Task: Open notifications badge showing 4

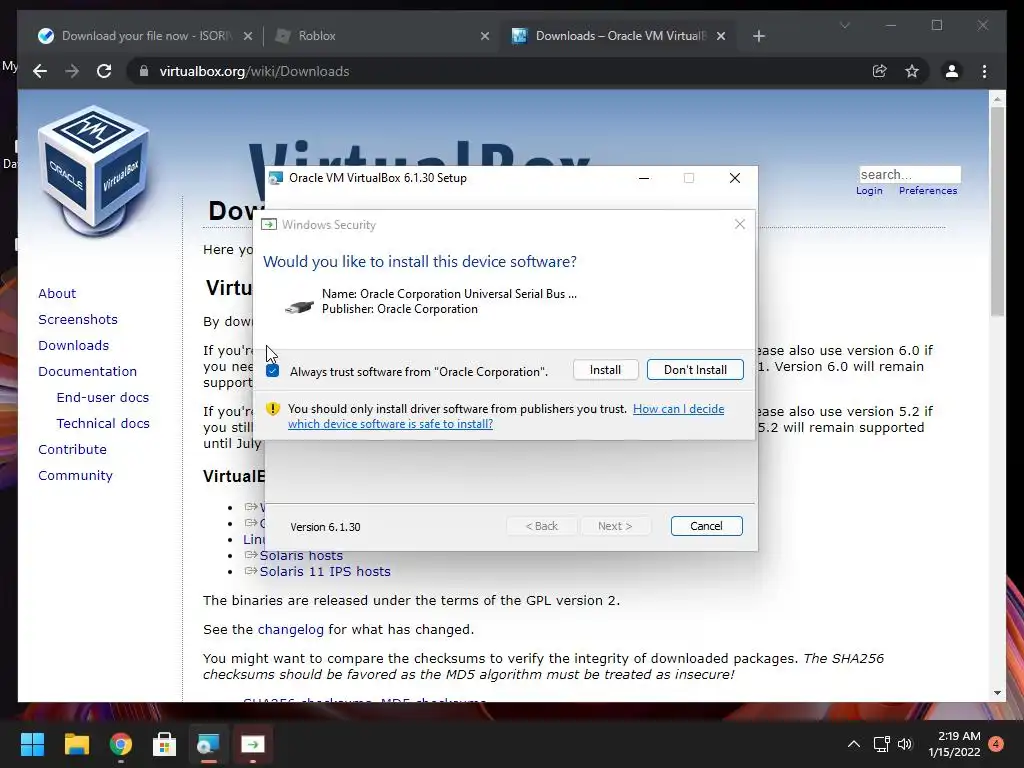Action: pos(996,744)
